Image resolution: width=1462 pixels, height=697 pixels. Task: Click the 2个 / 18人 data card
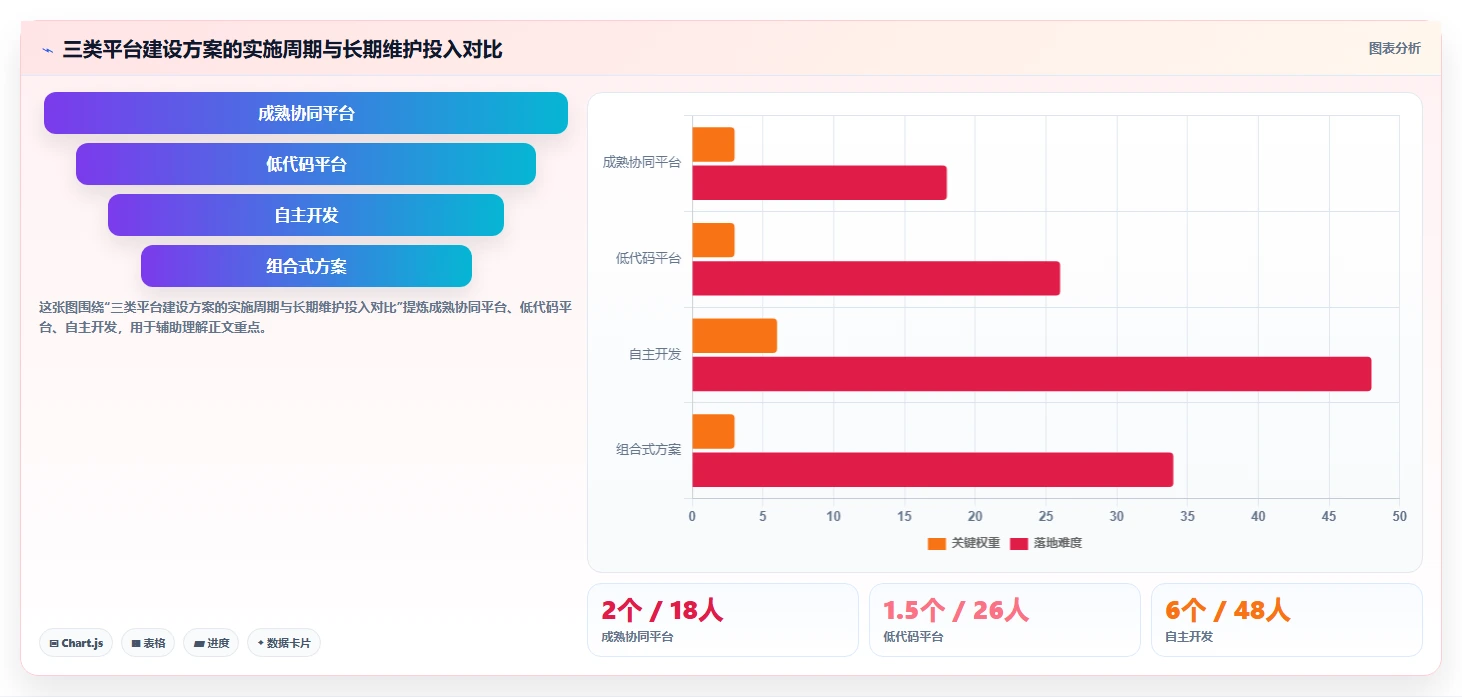pos(722,620)
